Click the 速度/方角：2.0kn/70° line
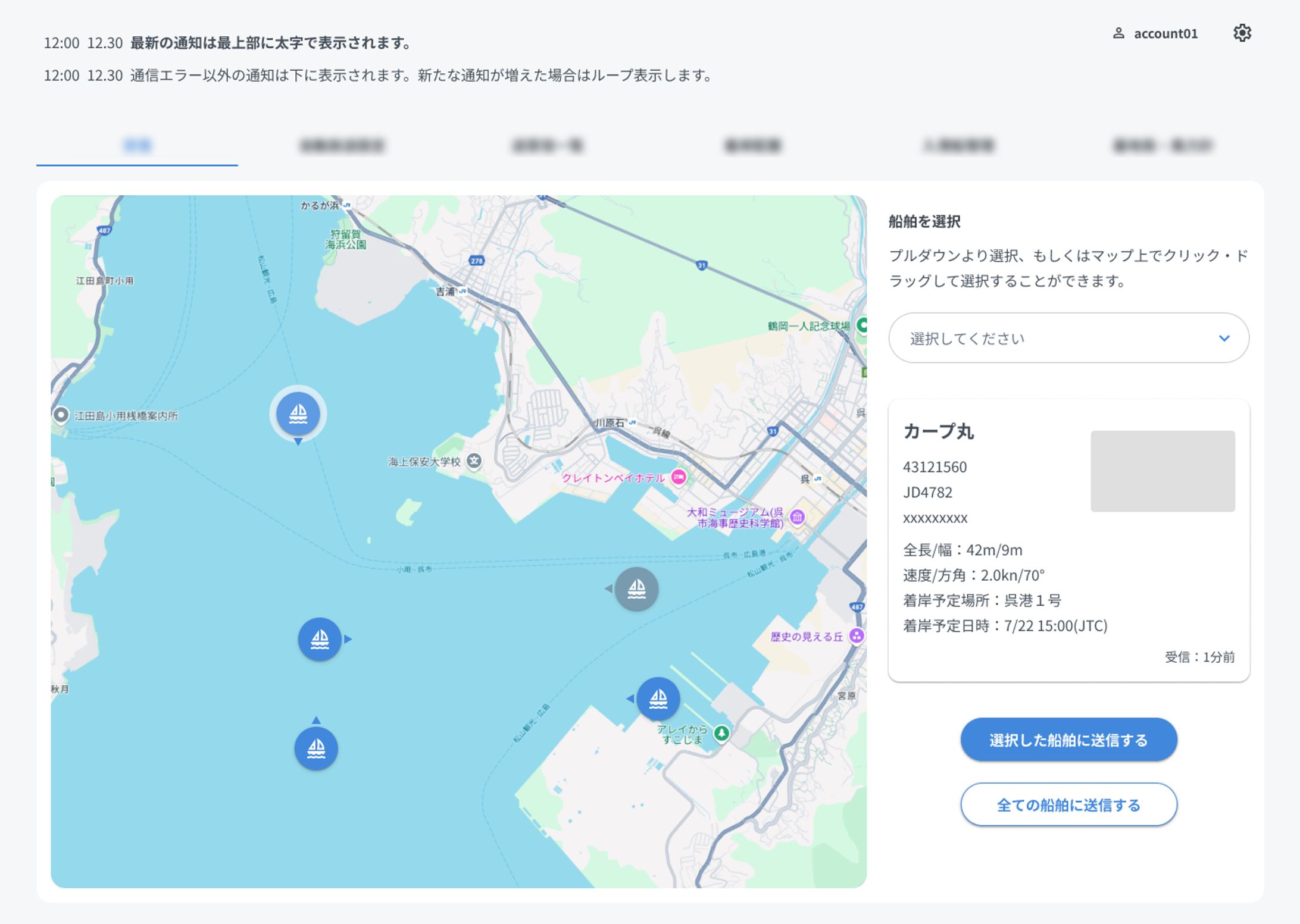The width and height of the screenshot is (1300, 924). [x=974, y=575]
